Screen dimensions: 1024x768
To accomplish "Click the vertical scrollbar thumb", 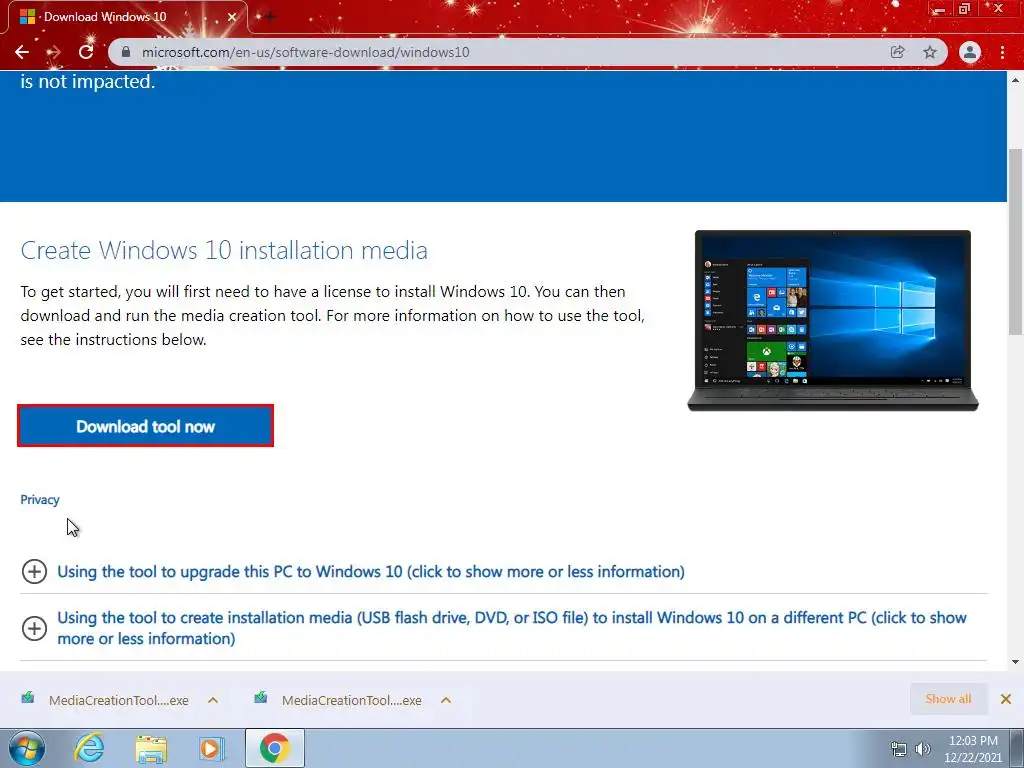I will click(x=1016, y=242).
